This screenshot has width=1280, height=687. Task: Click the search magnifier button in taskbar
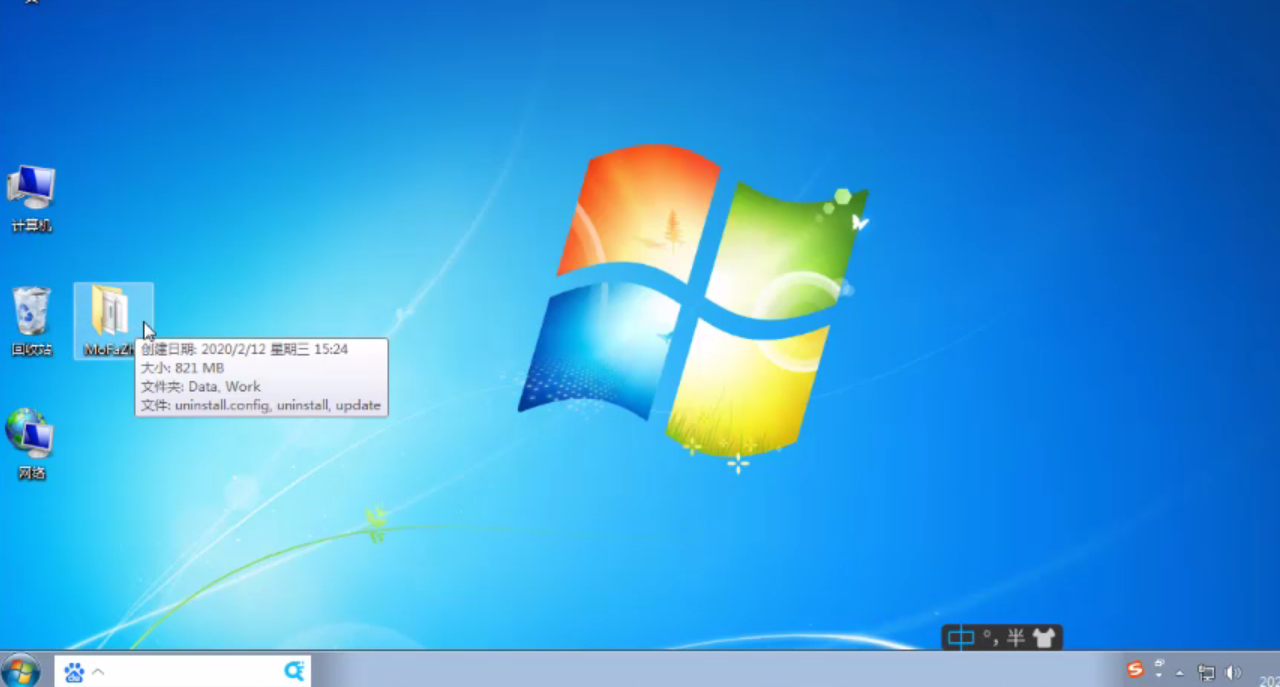coord(294,671)
